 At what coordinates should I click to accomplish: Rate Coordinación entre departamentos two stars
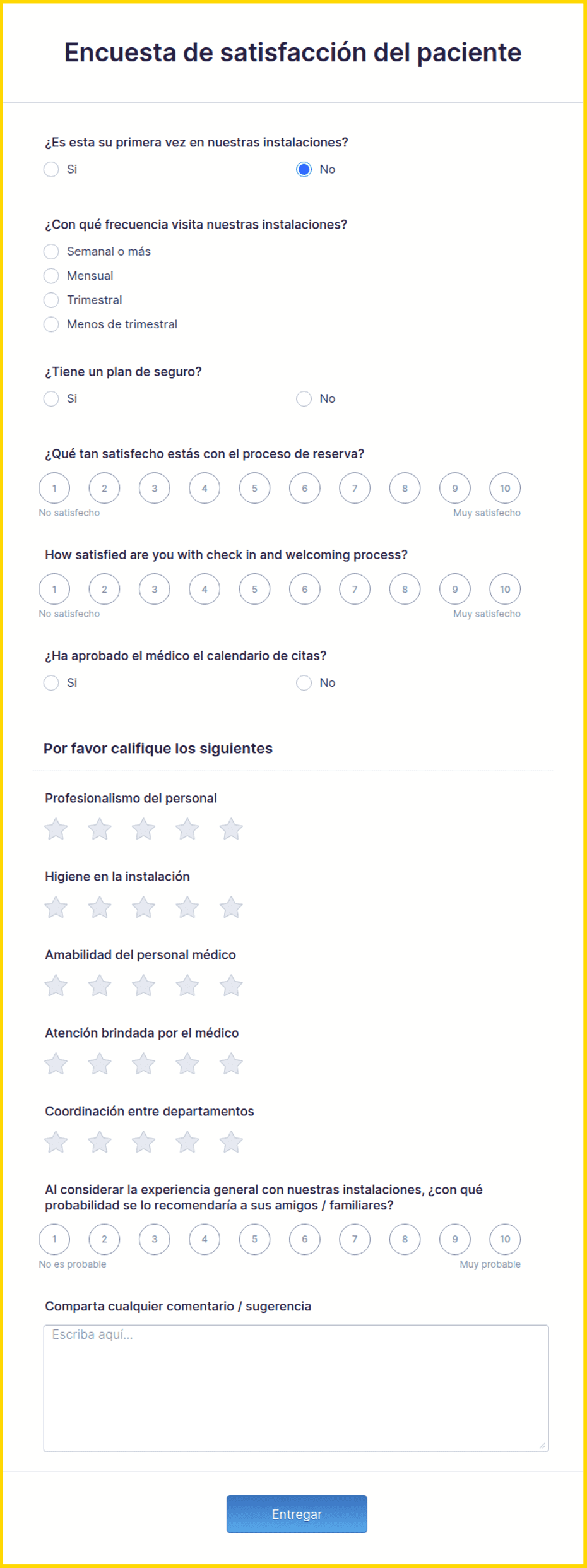[x=100, y=1142]
